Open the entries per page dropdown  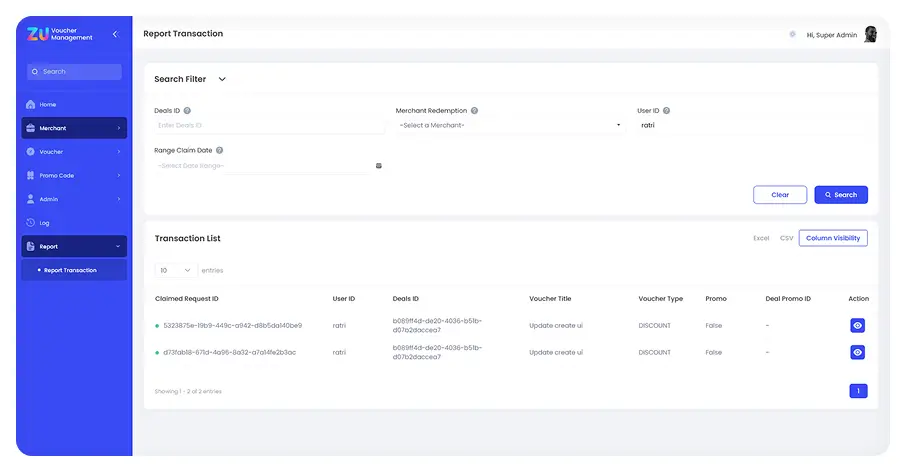[x=175, y=270]
